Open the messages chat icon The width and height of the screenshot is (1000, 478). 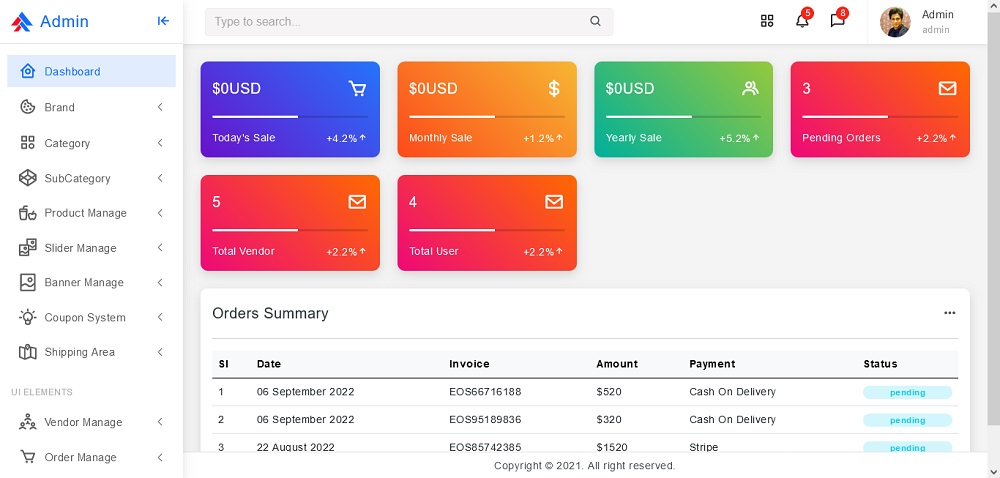tap(837, 21)
